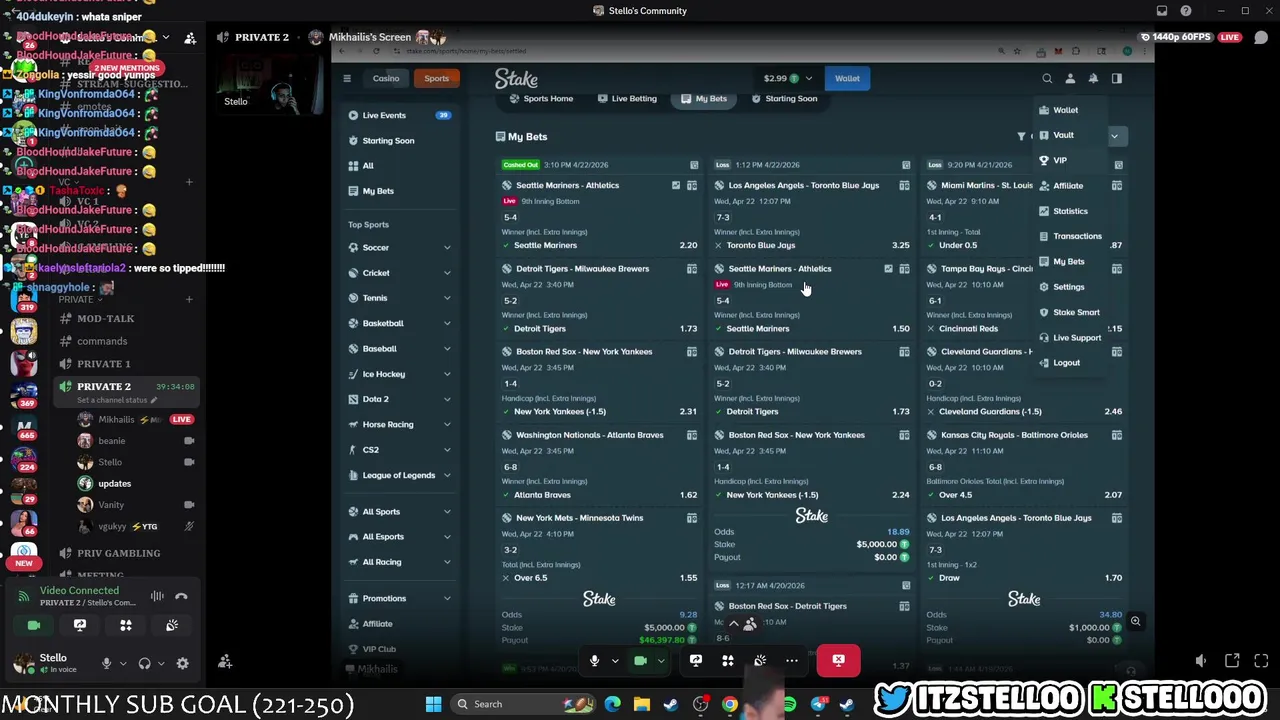1280x720 pixels.
Task: Open scoreboard icon for Detroit Tigers - Milwaukee Brewers first card
Action: [x=692, y=269]
